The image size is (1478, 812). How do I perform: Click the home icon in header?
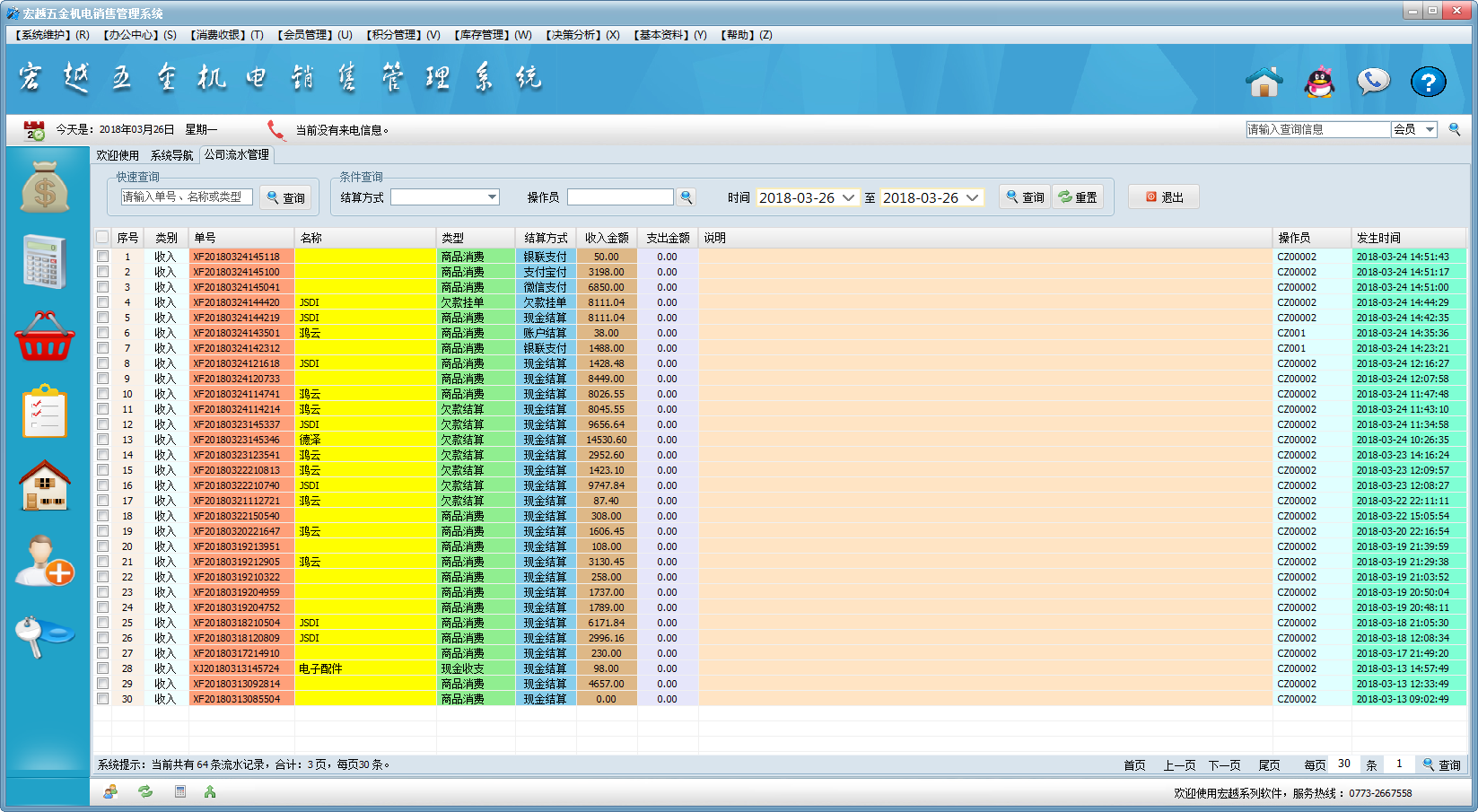[x=1264, y=83]
